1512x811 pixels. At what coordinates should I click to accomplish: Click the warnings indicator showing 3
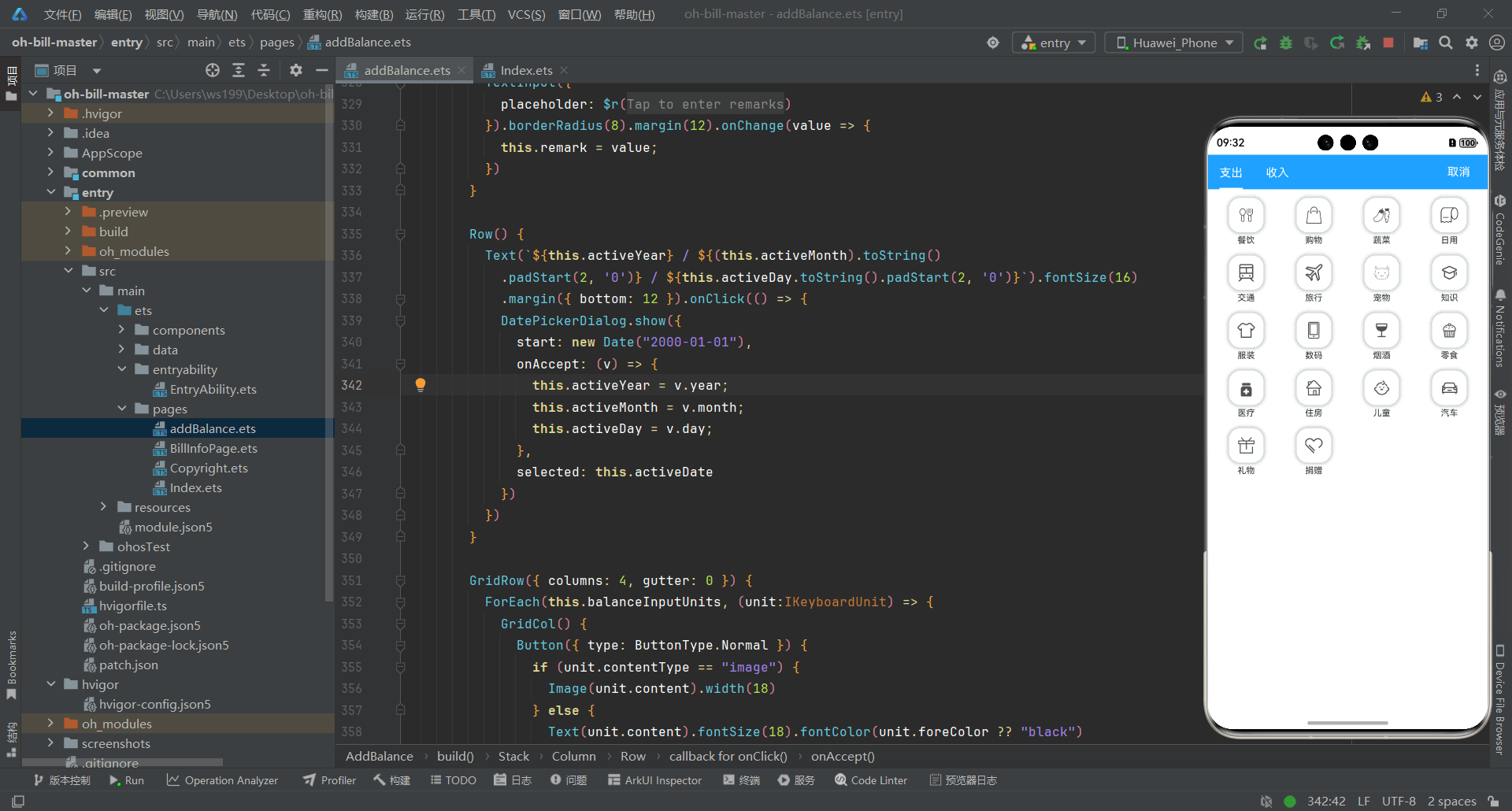click(x=1432, y=97)
